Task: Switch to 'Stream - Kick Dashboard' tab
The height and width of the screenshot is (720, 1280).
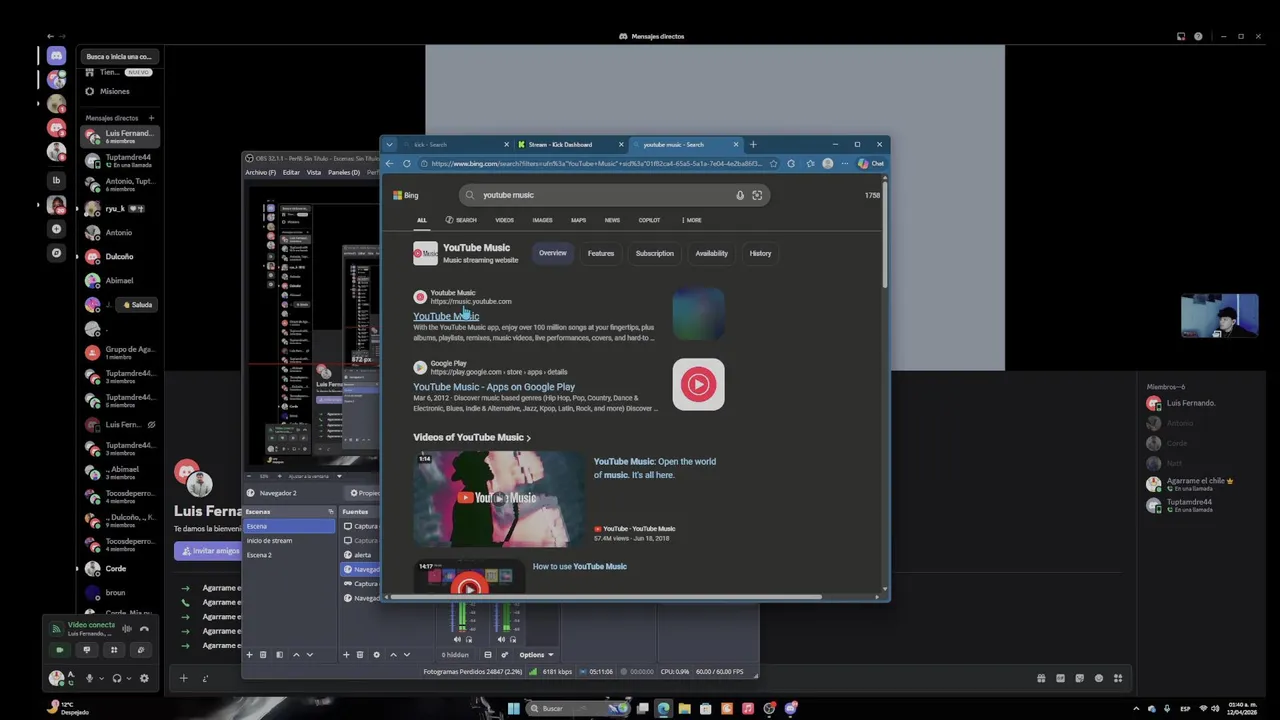Action: 570,145
